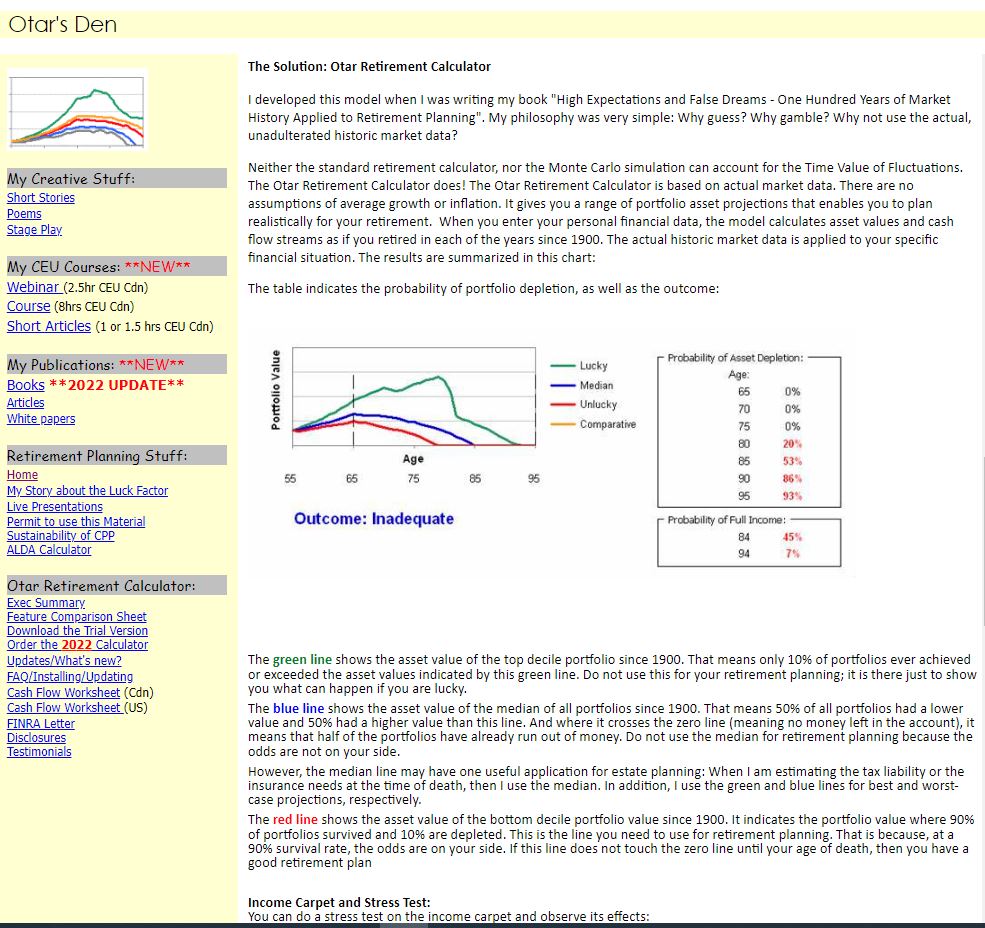This screenshot has width=985, height=928.
Task: Go to the retirement planning Home link
Action: pyautogui.click(x=22, y=475)
